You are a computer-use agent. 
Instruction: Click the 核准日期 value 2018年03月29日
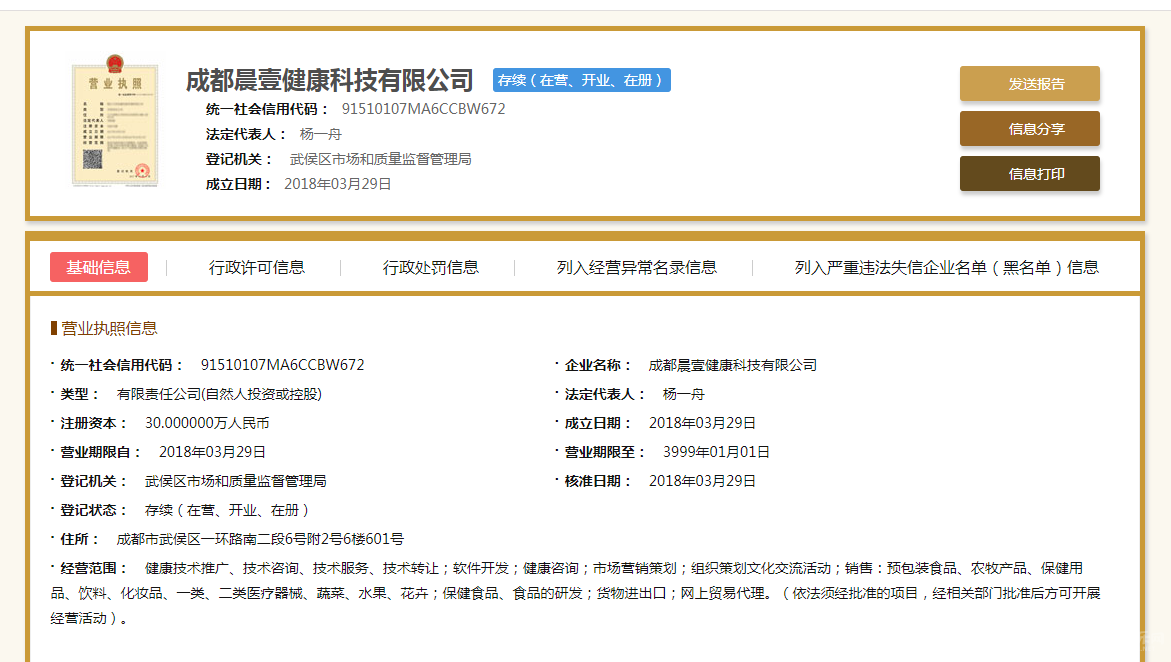point(702,481)
